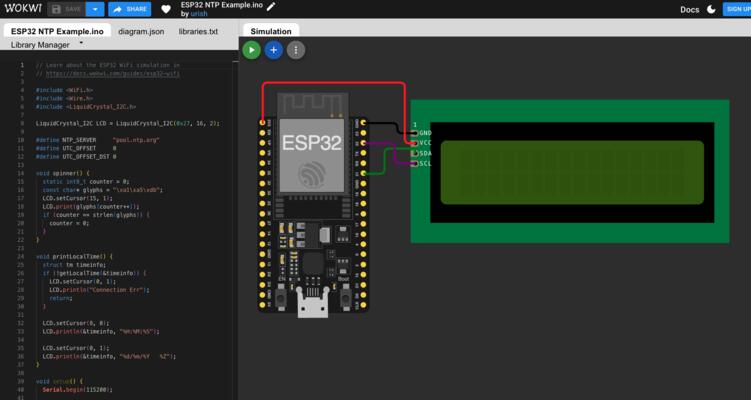Switch to ESP32 NTP Example.ino tab
751x400 pixels.
tap(57, 31)
